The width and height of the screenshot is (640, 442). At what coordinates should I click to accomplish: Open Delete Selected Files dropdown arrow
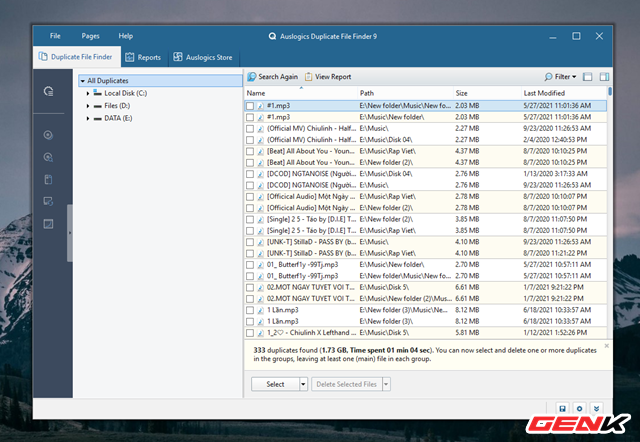[386, 384]
